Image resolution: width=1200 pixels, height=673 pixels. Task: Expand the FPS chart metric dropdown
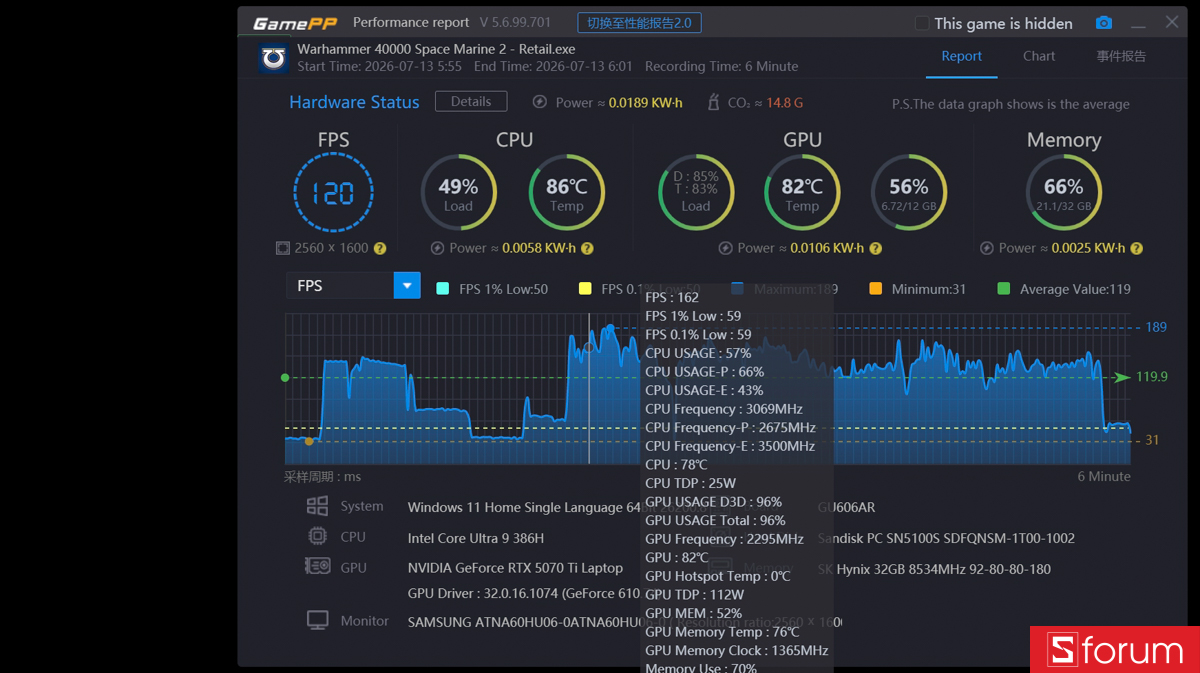click(407, 286)
